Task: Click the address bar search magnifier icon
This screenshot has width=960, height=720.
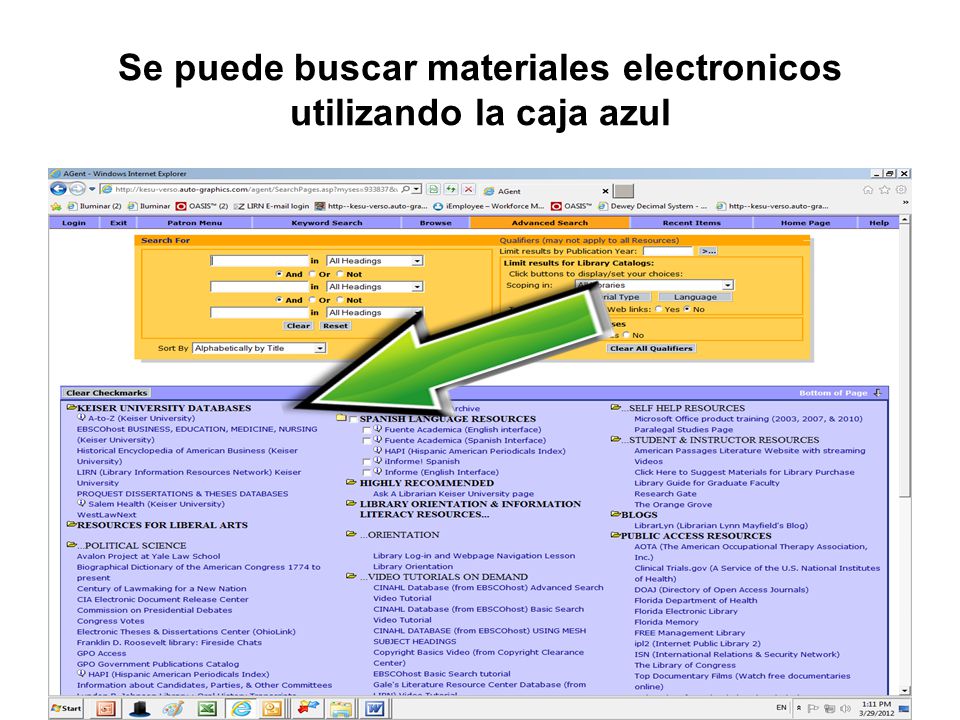Action: tap(405, 189)
